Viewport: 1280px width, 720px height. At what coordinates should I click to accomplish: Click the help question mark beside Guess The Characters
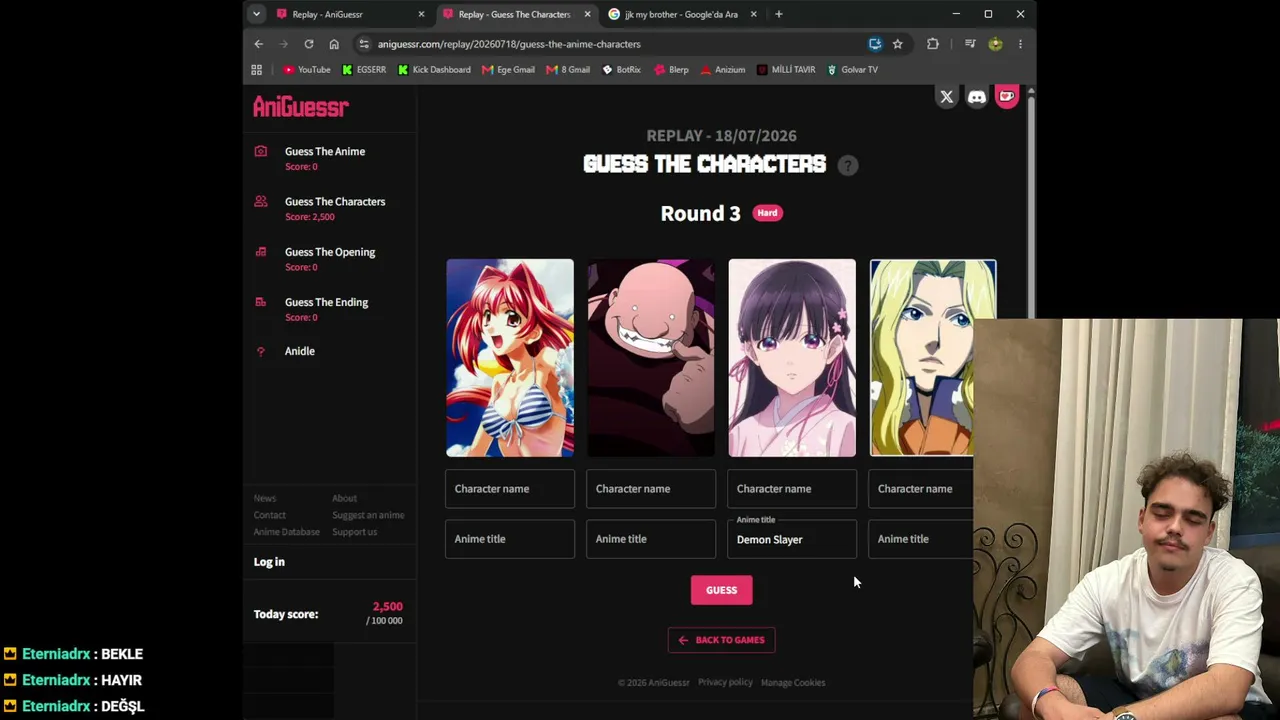(x=848, y=165)
